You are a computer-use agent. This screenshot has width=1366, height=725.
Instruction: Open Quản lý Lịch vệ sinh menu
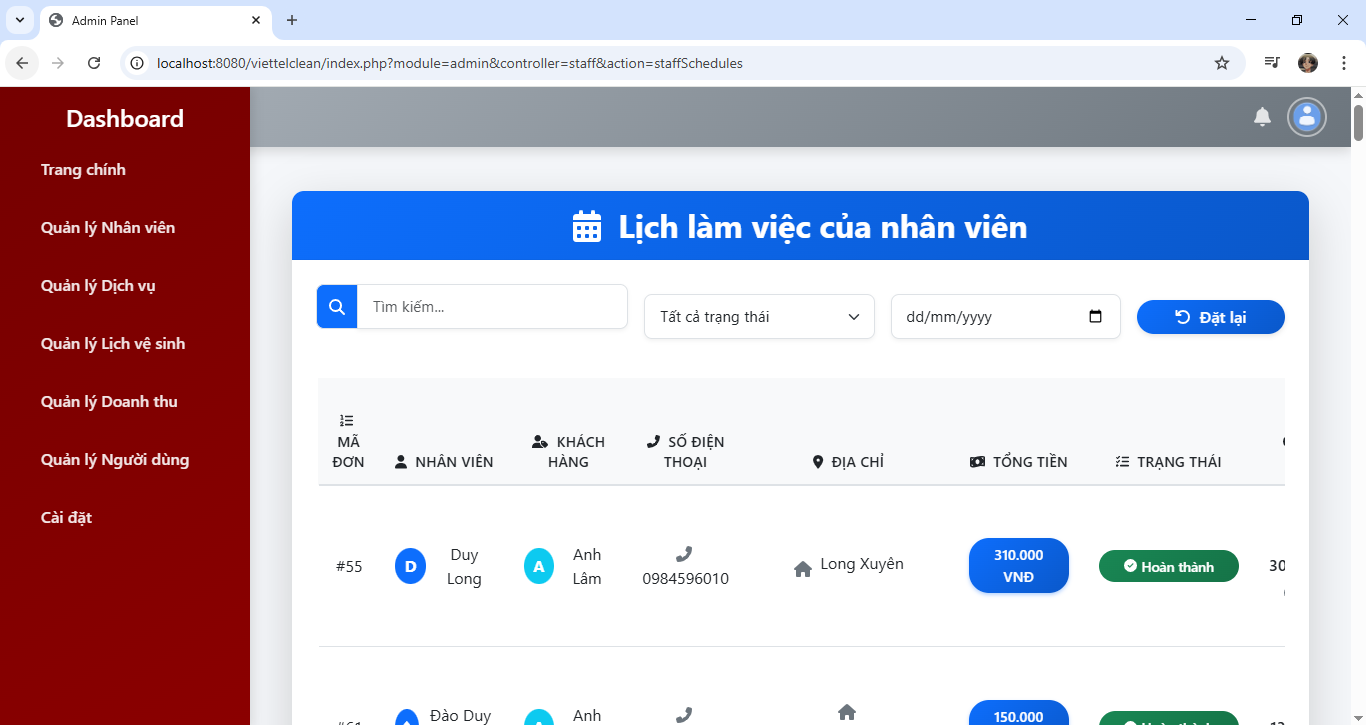pyautogui.click(x=113, y=344)
